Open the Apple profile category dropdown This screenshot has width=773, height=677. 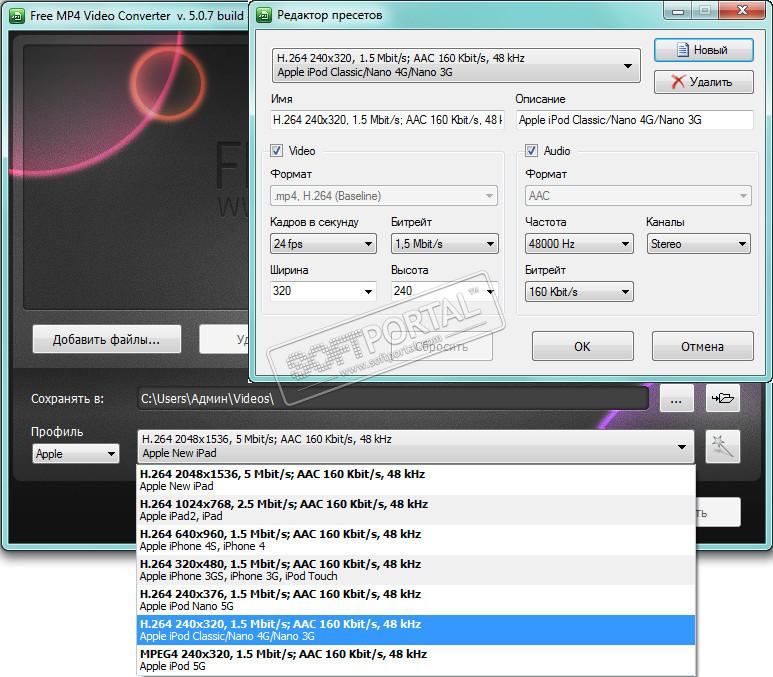click(76, 454)
